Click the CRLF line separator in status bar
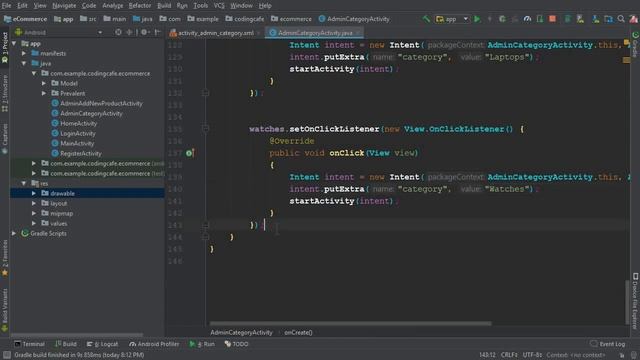This screenshot has height=360, width=640. [509, 355]
